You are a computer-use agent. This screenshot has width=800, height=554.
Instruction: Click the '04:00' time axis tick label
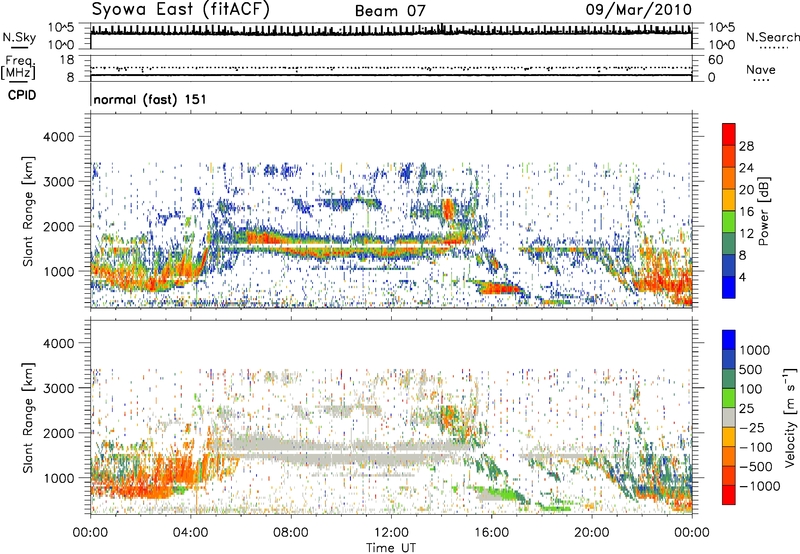pos(190,533)
